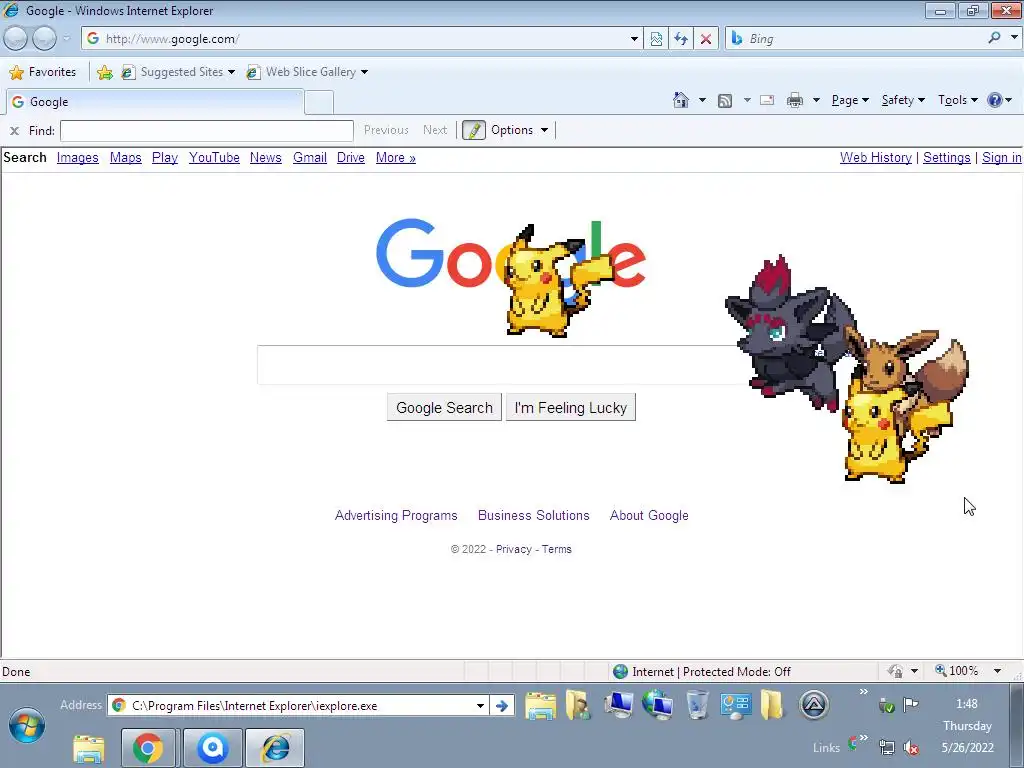Expand taskbar Address toolbar dropdown

[x=480, y=706]
